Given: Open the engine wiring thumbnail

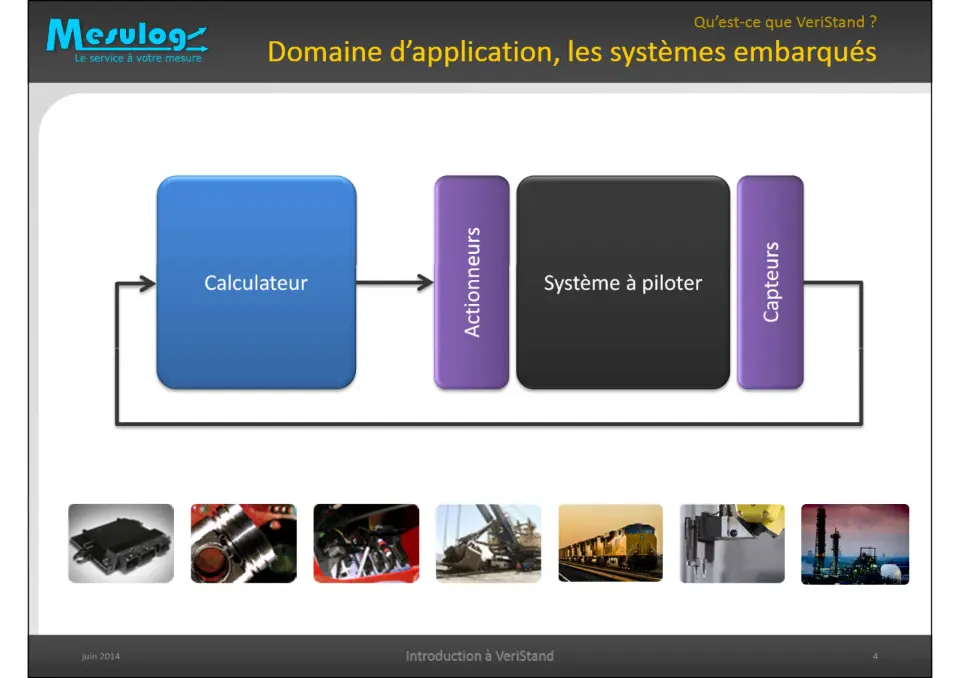Looking at the screenshot, I should tap(366, 543).
